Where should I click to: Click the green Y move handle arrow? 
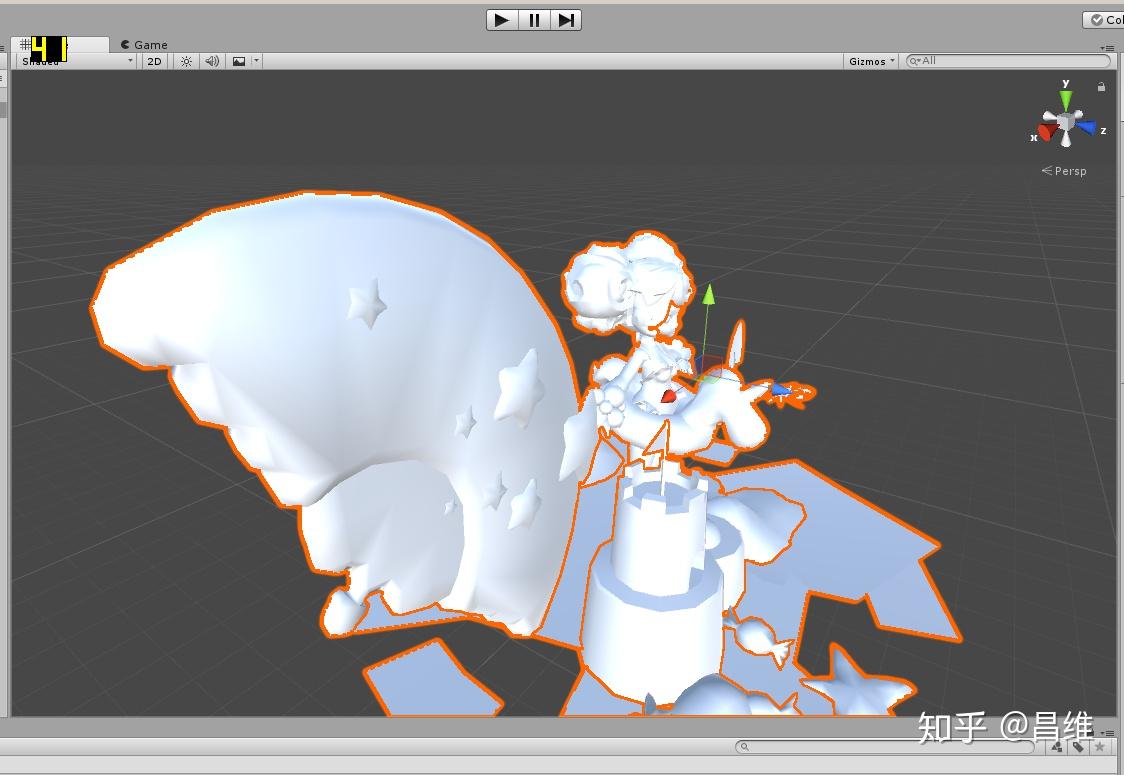(x=709, y=294)
